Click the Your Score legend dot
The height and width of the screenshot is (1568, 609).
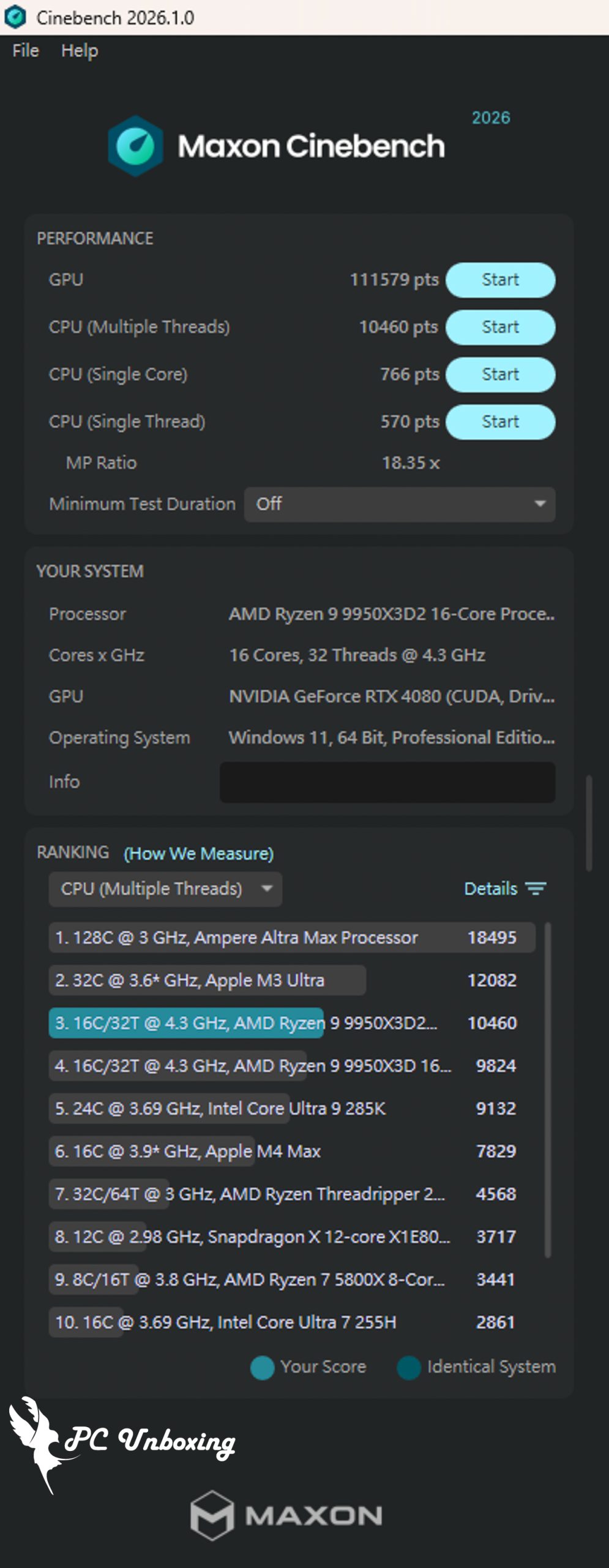[263, 1368]
